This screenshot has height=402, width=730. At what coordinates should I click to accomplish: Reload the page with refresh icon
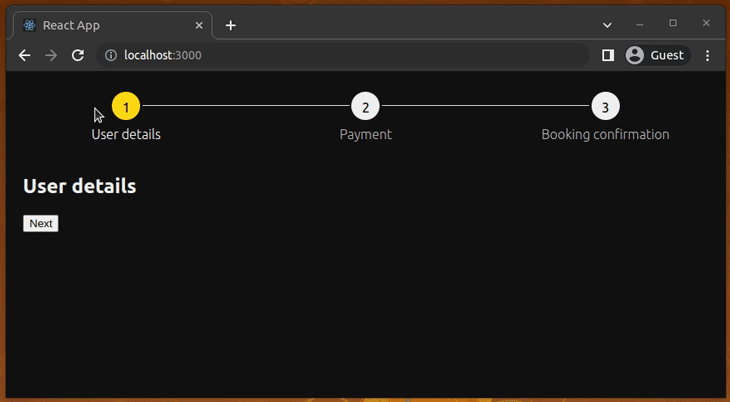pyautogui.click(x=78, y=55)
